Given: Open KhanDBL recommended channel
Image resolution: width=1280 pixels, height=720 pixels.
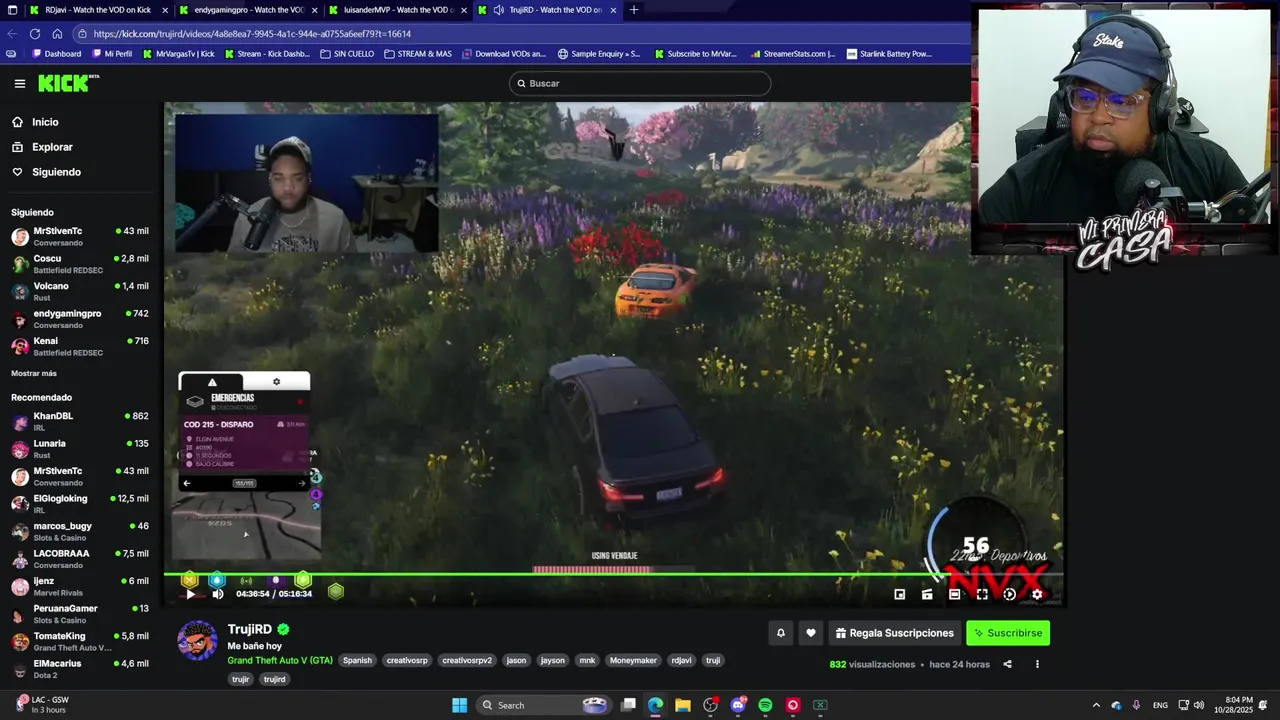Looking at the screenshot, I should [x=80, y=421].
